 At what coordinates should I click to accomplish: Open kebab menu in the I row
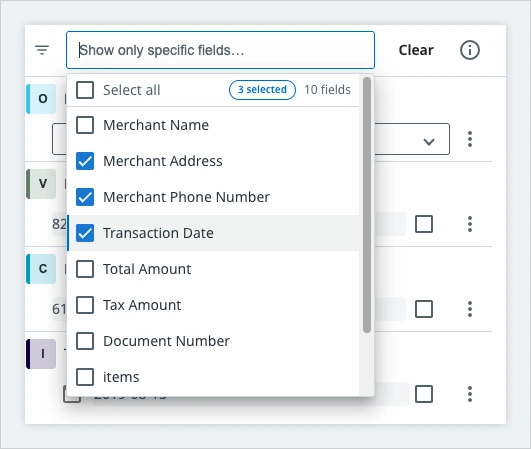470,394
